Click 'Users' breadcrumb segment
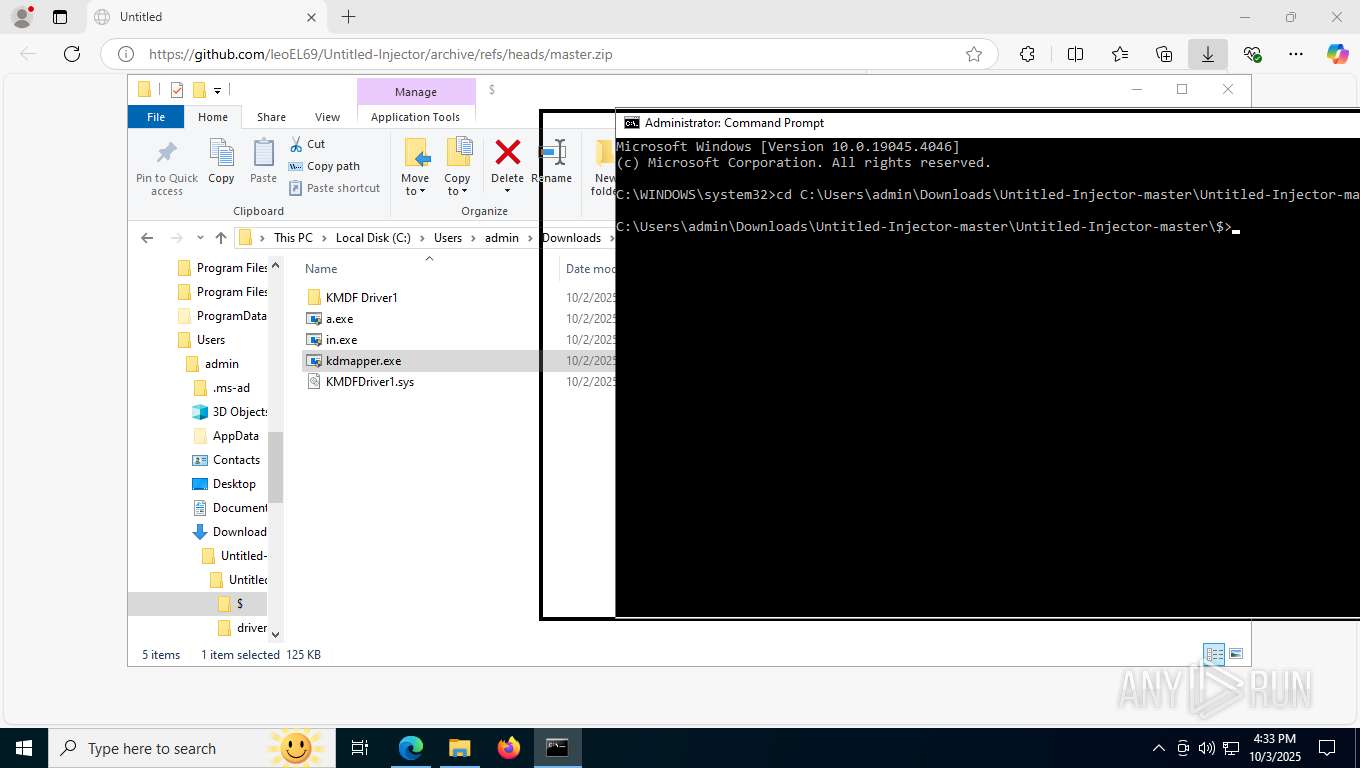1360x768 pixels. [448, 238]
